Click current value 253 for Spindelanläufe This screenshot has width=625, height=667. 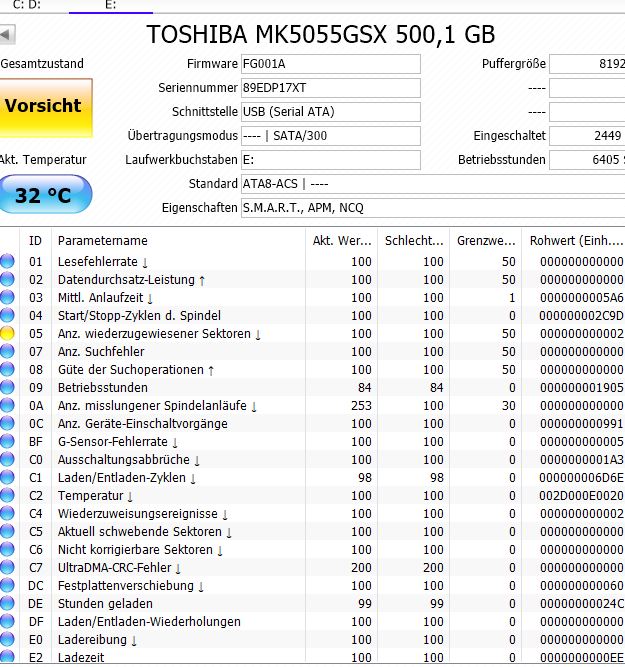361,405
